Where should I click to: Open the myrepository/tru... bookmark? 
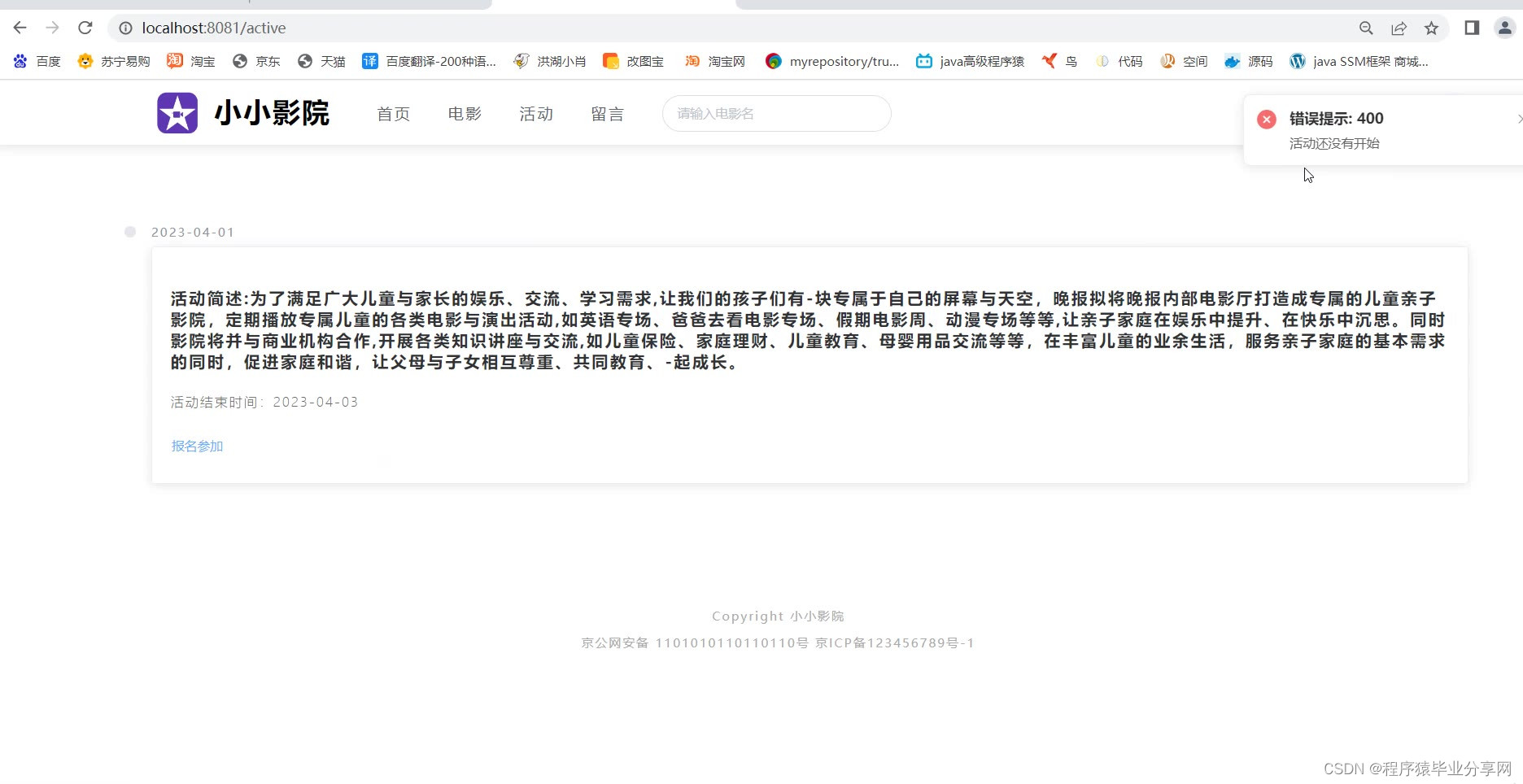coord(832,61)
